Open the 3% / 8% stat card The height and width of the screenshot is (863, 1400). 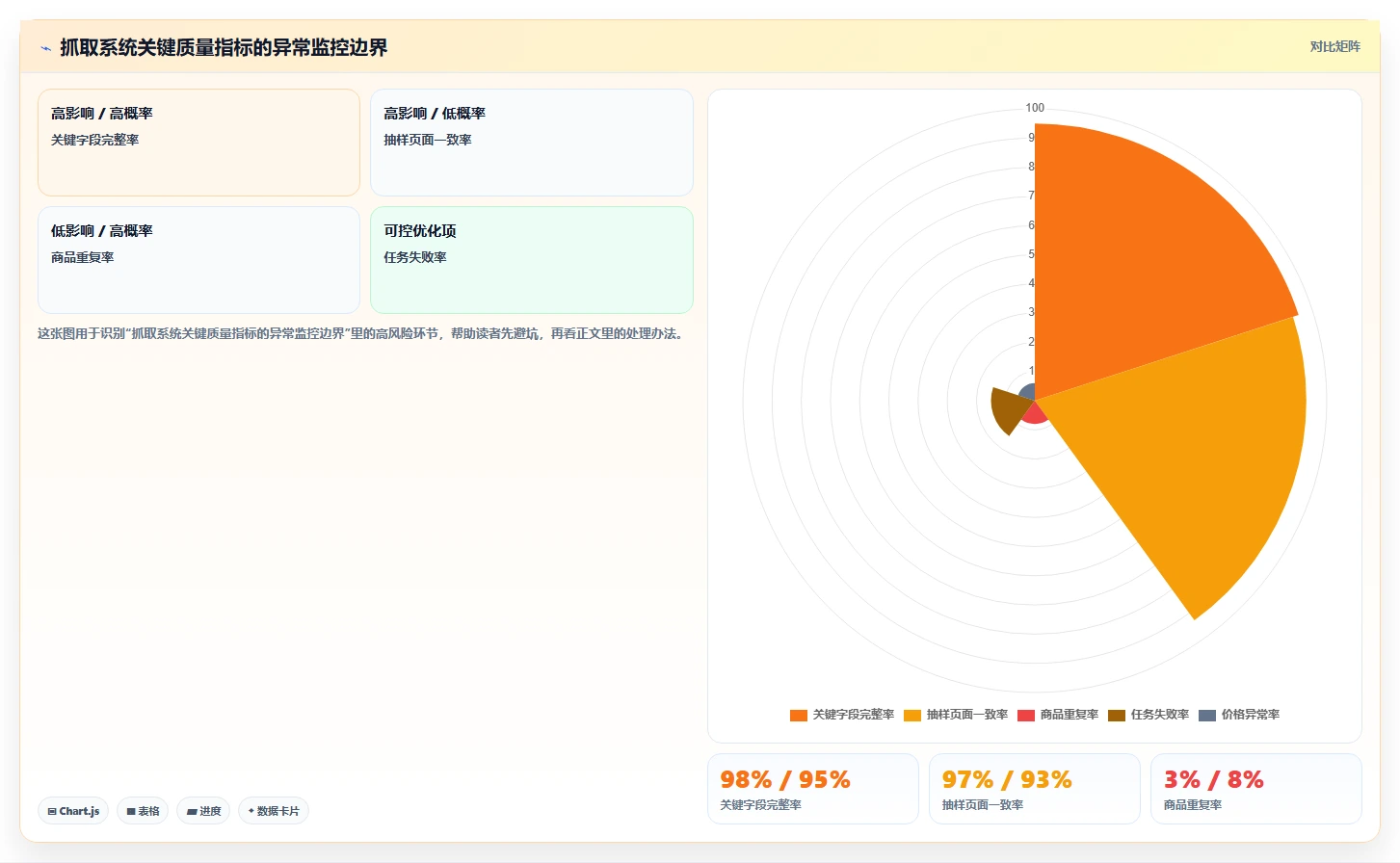pyautogui.click(x=1255, y=789)
